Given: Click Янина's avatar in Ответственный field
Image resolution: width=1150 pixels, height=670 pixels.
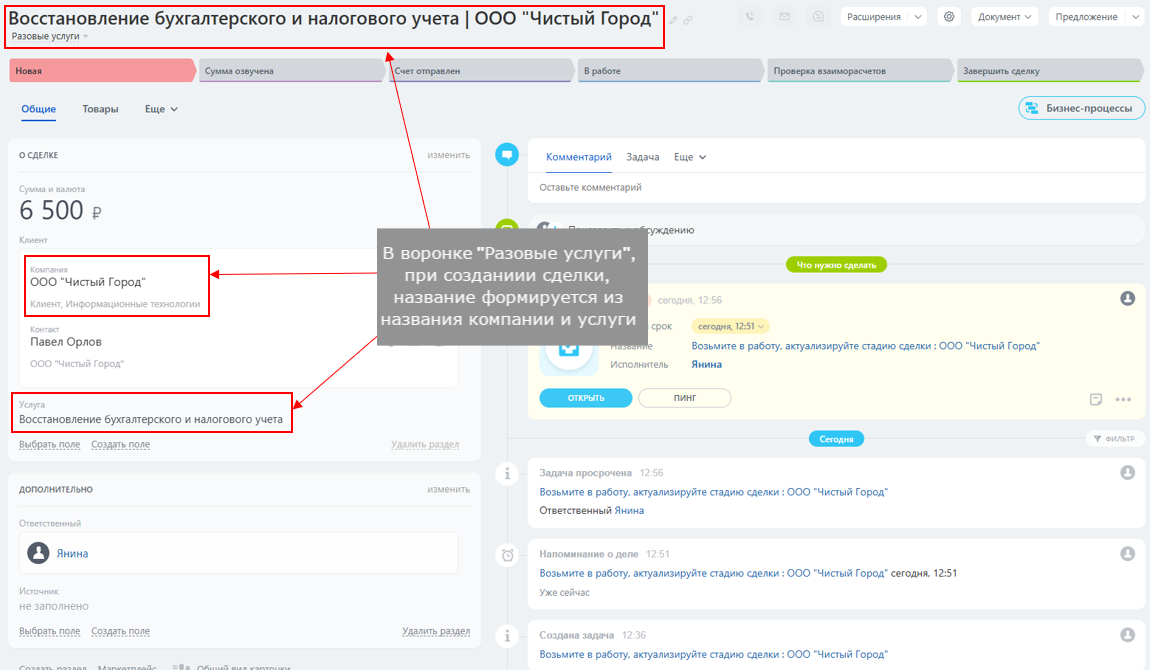Looking at the screenshot, I should point(38,553).
